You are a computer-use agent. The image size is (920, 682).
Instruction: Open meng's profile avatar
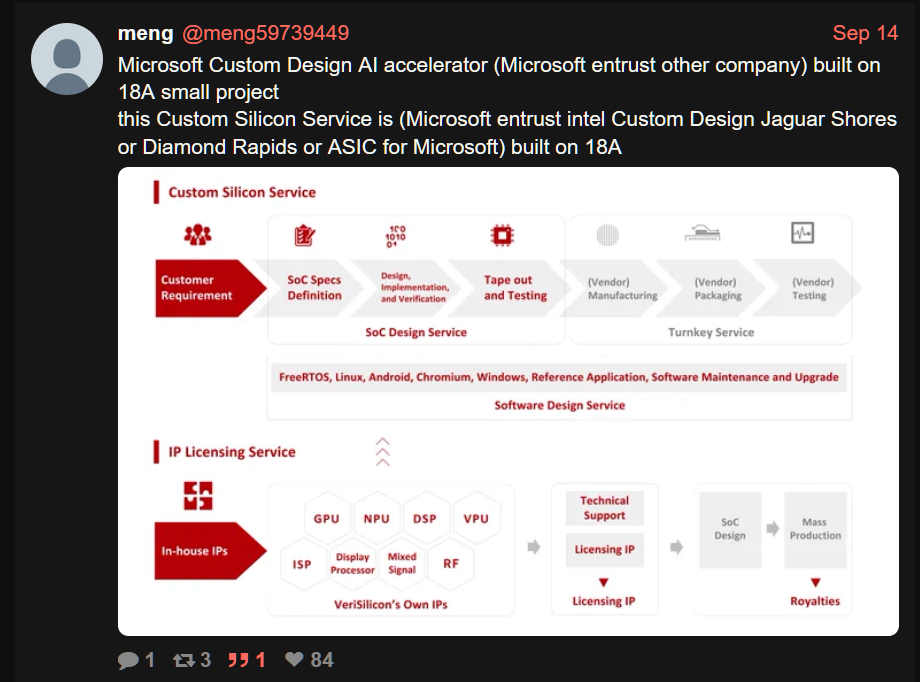[x=67, y=59]
